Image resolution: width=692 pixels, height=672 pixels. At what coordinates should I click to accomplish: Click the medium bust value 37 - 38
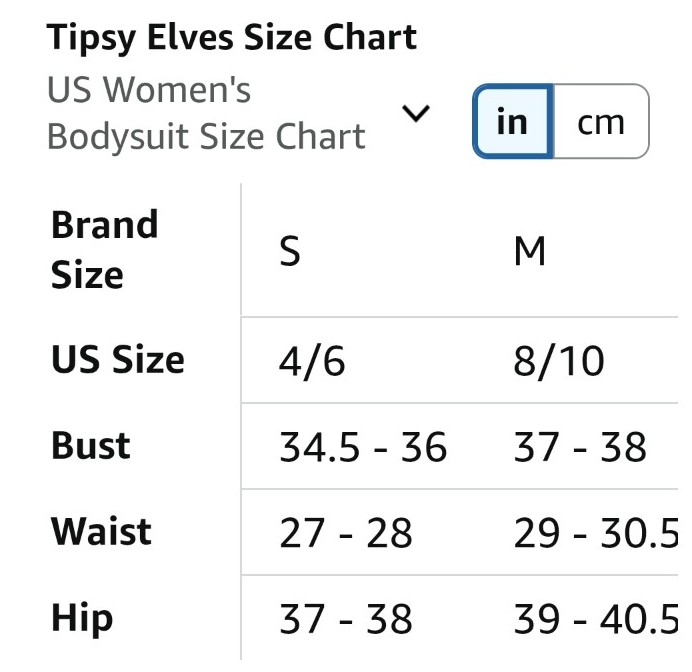pos(580,447)
